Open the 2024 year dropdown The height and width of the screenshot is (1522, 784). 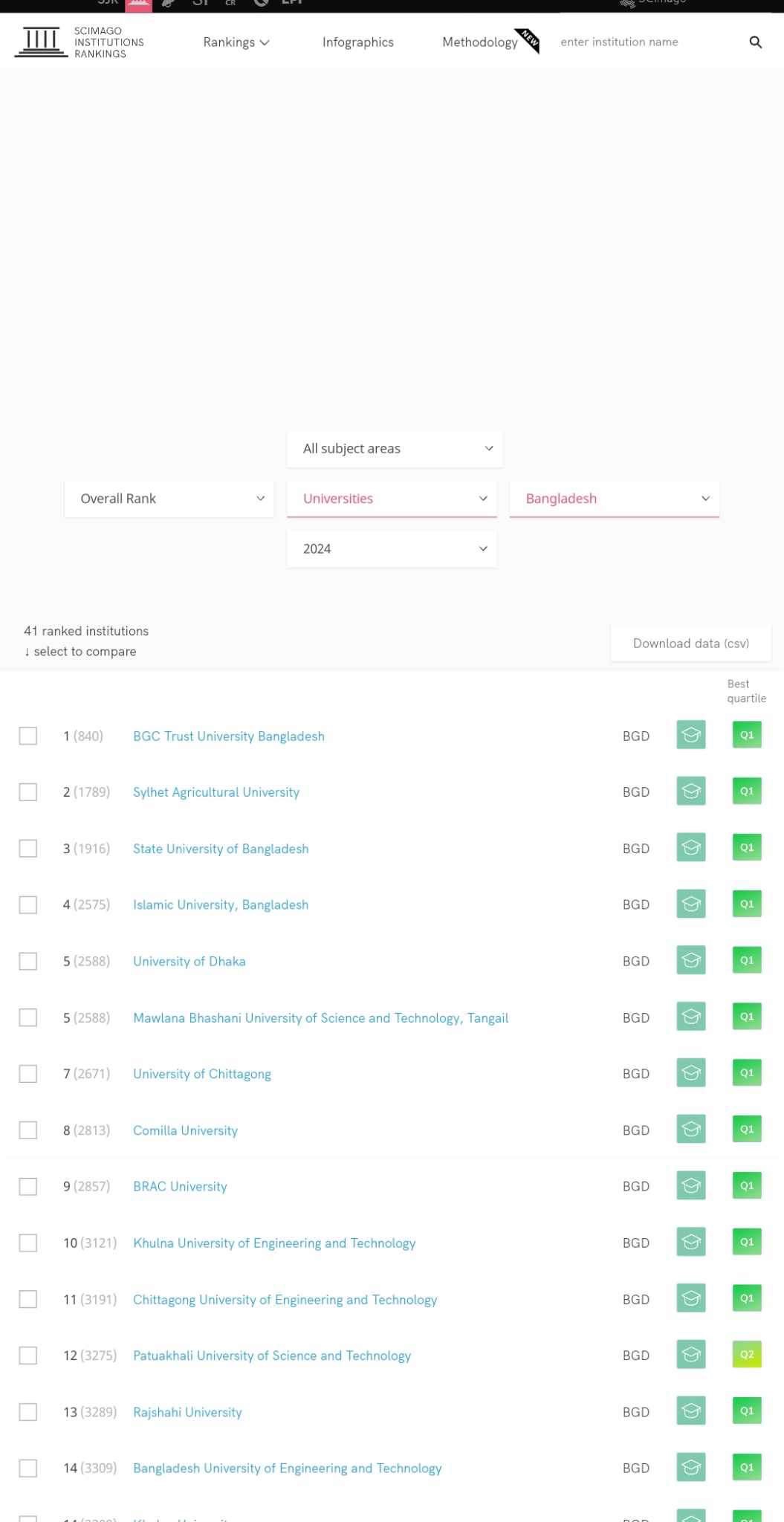pyautogui.click(x=392, y=549)
